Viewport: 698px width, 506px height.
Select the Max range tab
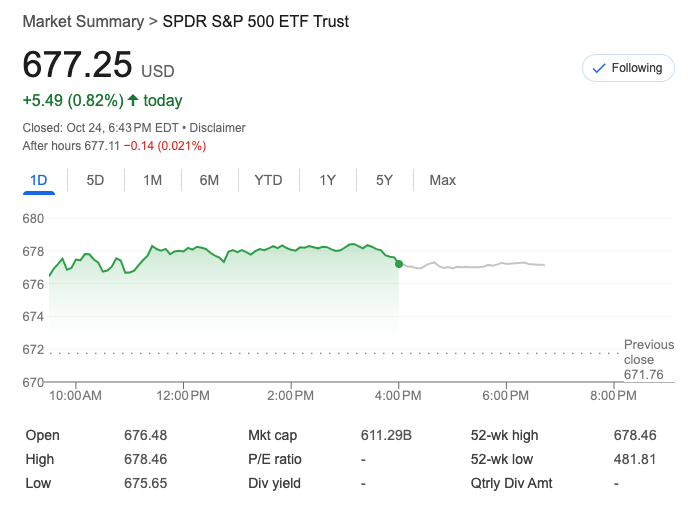tap(442, 180)
